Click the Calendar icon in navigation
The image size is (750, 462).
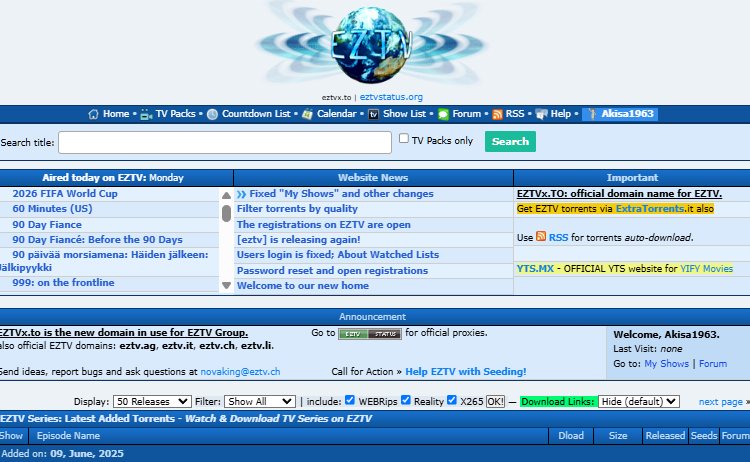307,114
